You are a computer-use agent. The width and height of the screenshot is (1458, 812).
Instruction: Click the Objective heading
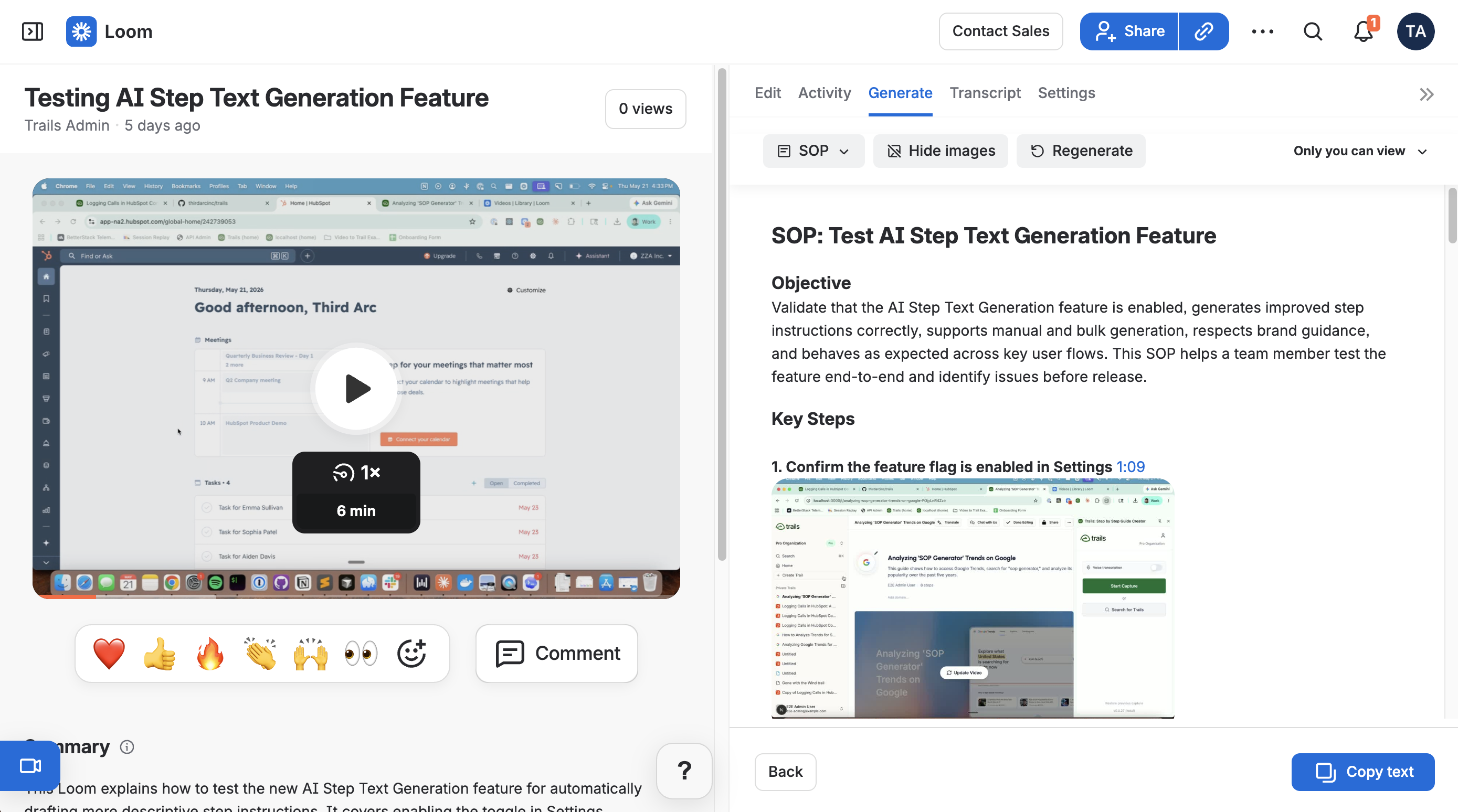(x=810, y=282)
